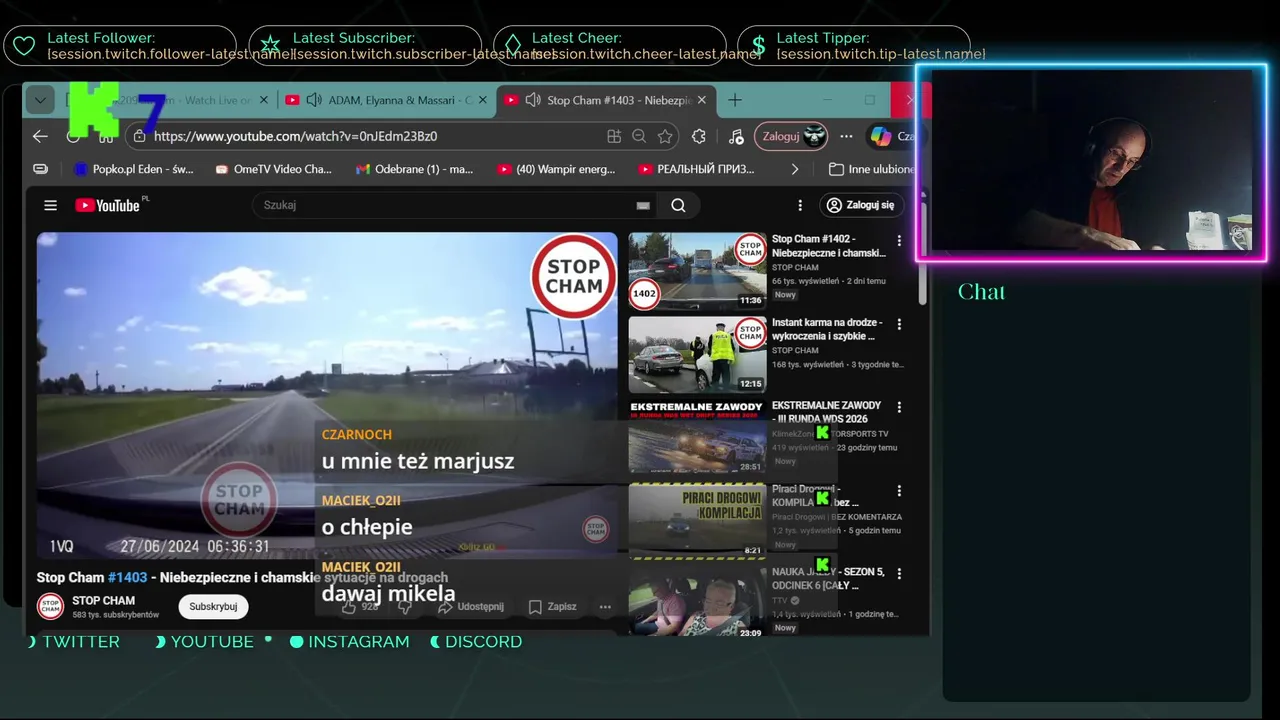Open the 'Stop Cham #1402' video title
The height and width of the screenshot is (720, 1280).
(x=829, y=246)
